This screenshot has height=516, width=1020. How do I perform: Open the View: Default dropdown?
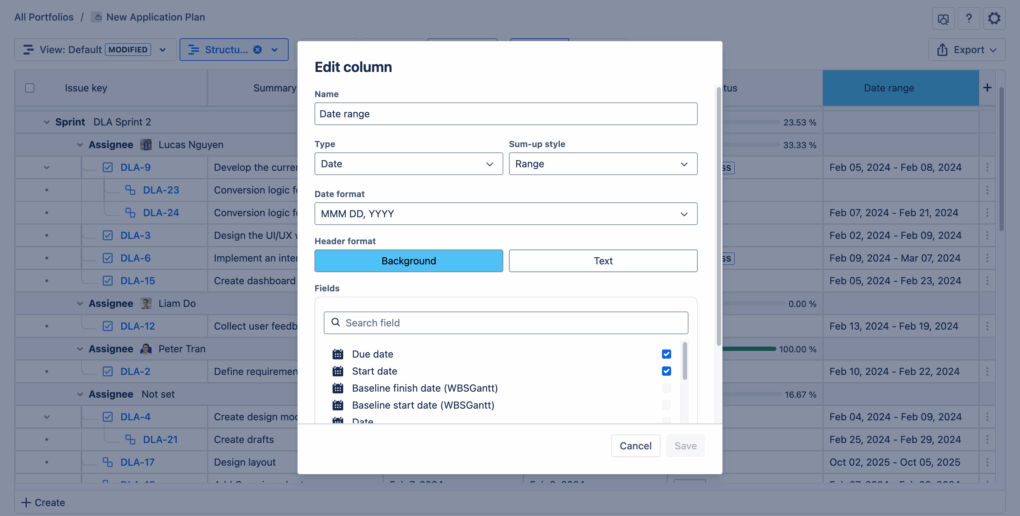coord(94,49)
